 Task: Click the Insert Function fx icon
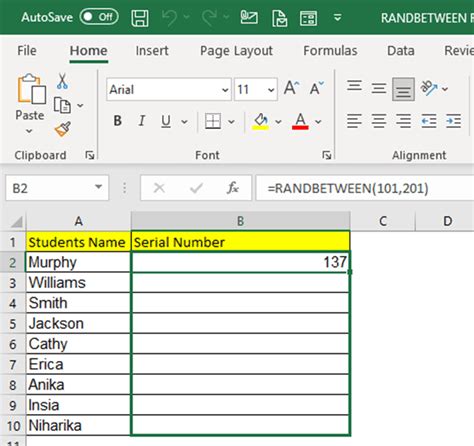(233, 188)
